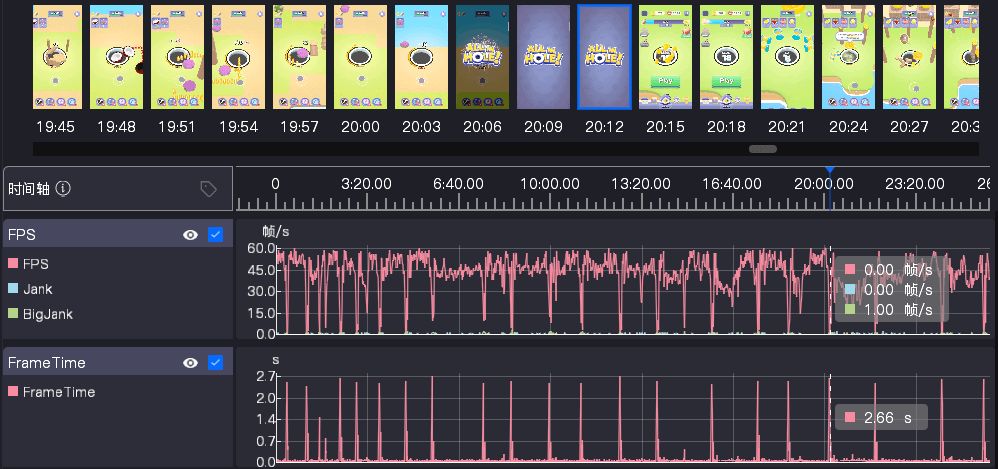Screen dimensions: 998x469
Task: Click the blue Jank legend swatch
Action: coord(13,289)
